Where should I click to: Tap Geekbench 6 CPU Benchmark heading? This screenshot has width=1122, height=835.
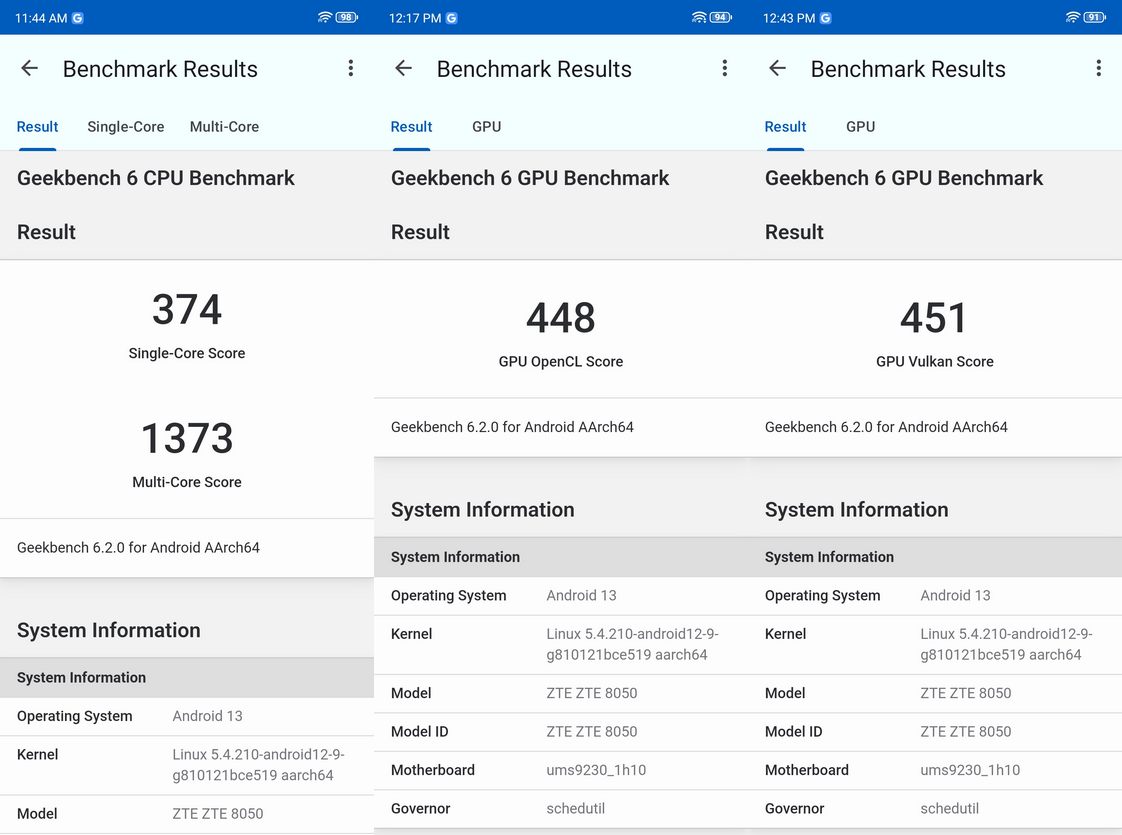tap(156, 177)
